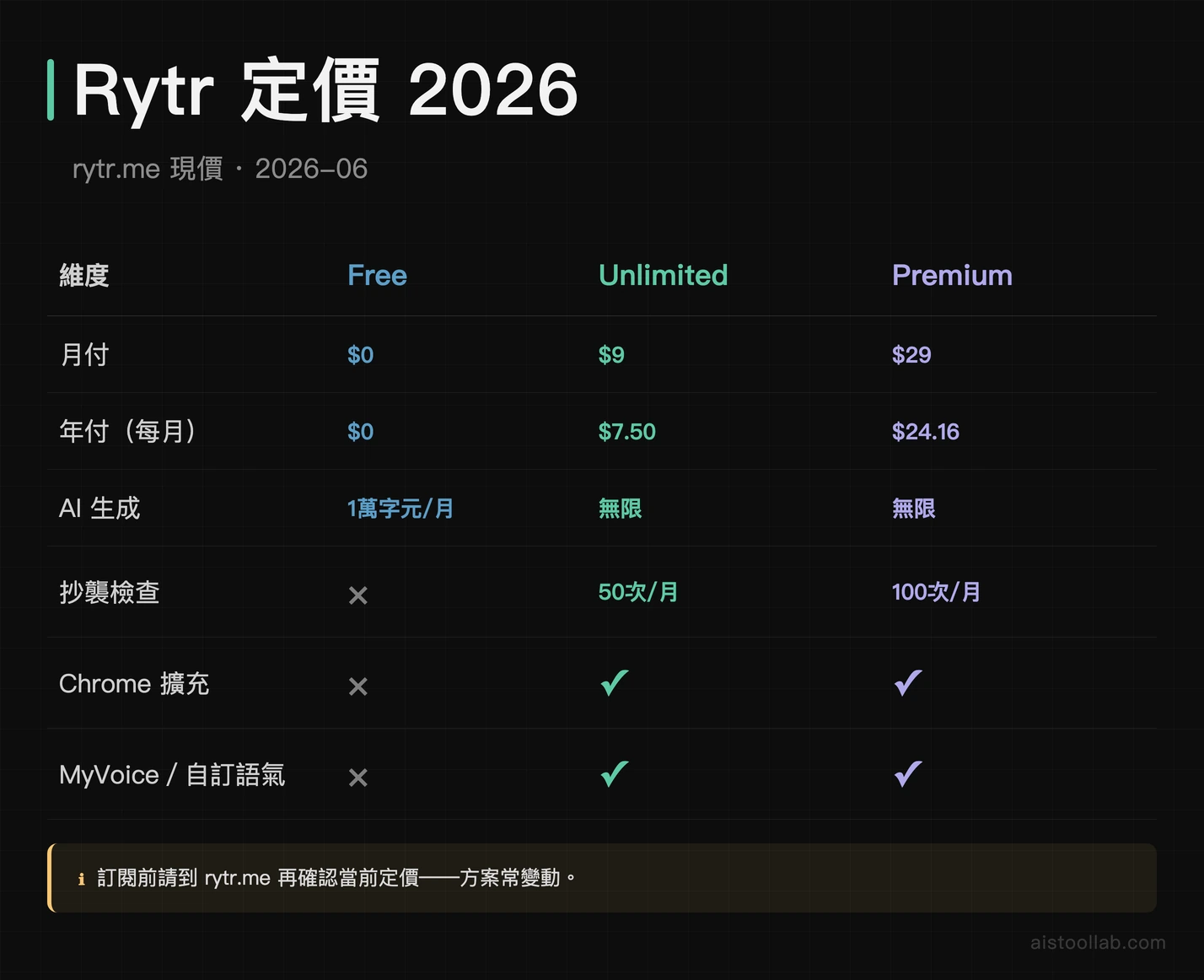Click the 抄襲檢查 row label
1204x980 pixels.
pyautogui.click(x=110, y=592)
